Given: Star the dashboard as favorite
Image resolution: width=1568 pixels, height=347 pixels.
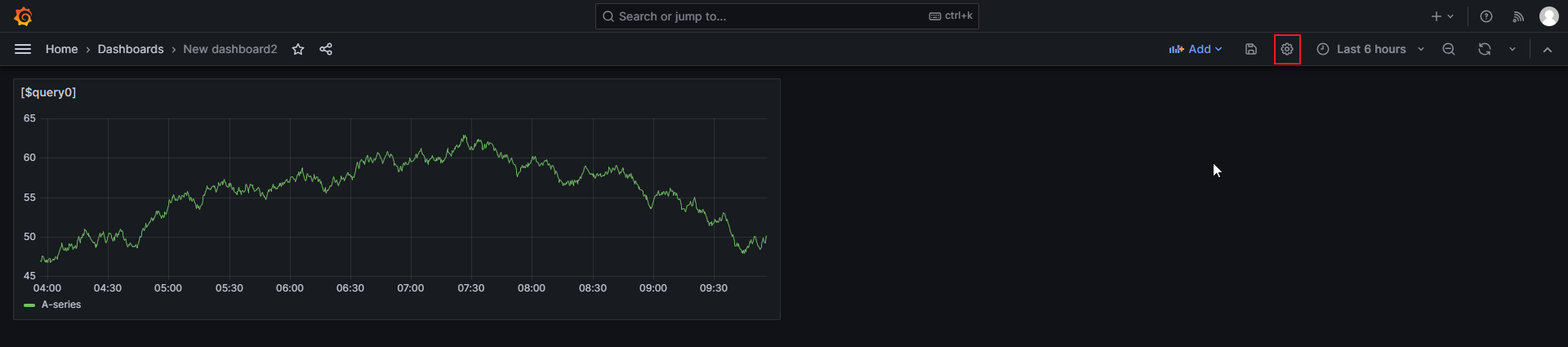Looking at the screenshot, I should point(298,49).
